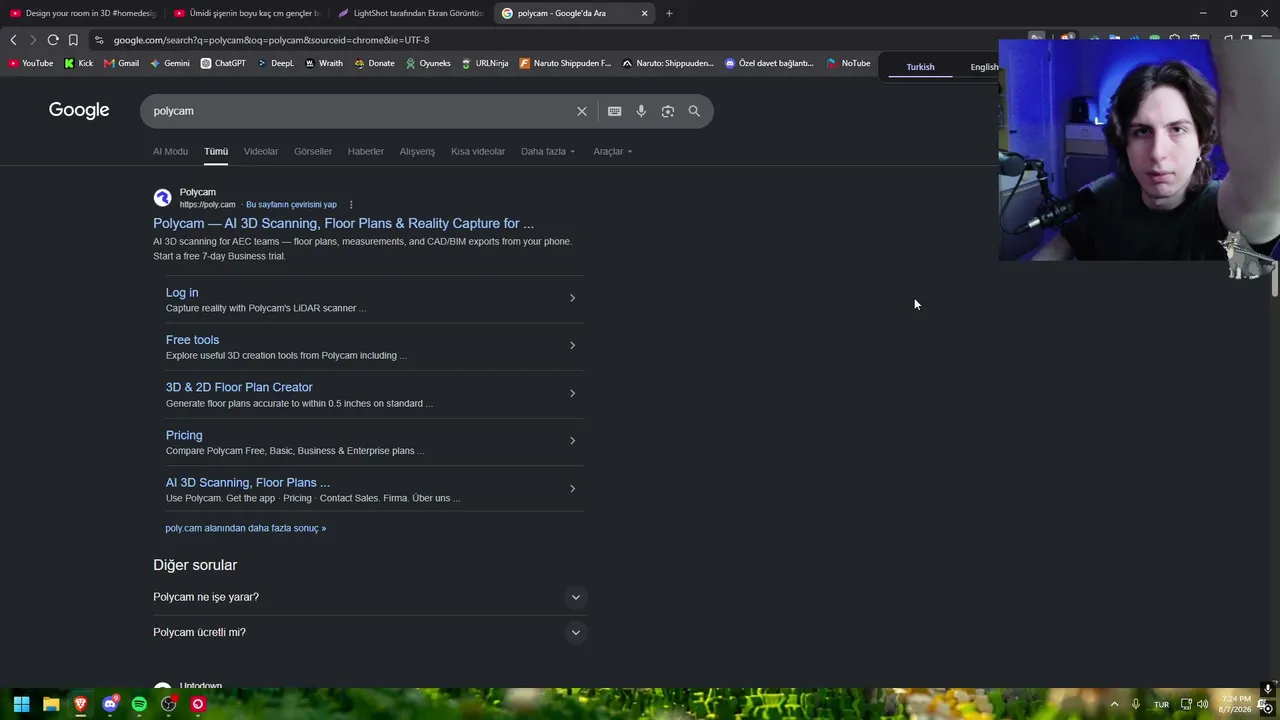Open the Oyuneks bookmark
The height and width of the screenshot is (720, 1280).
click(x=428, y=63)
